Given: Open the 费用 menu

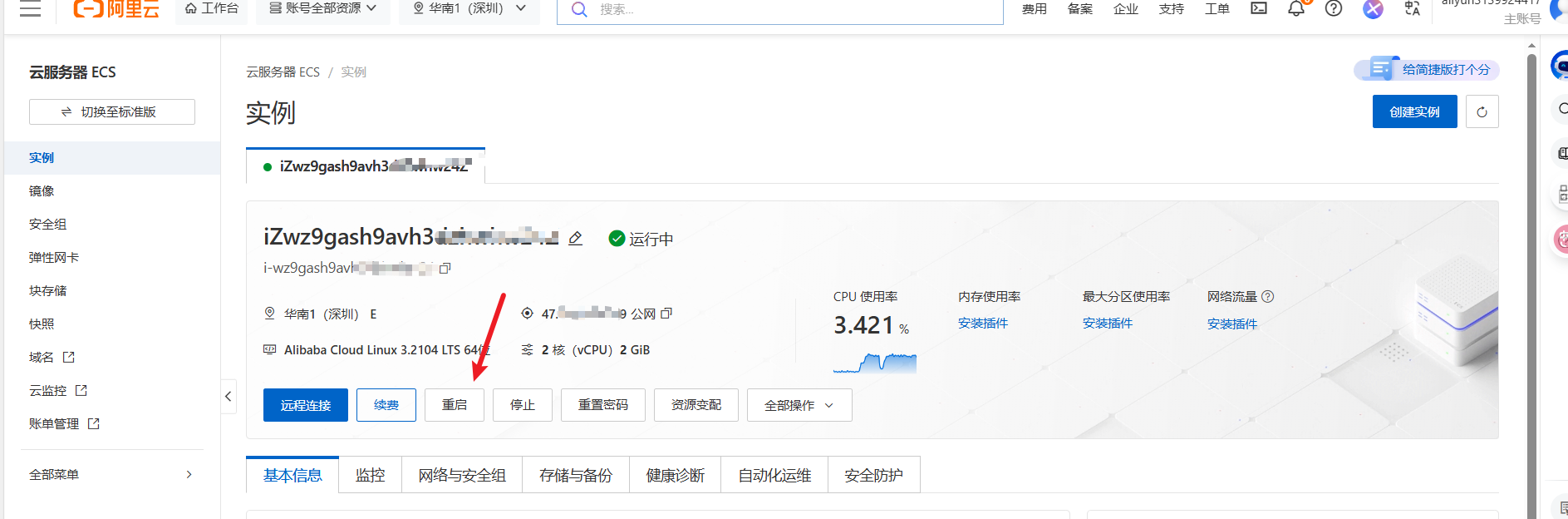Looking at the screenshot, I should point(1034,9).
